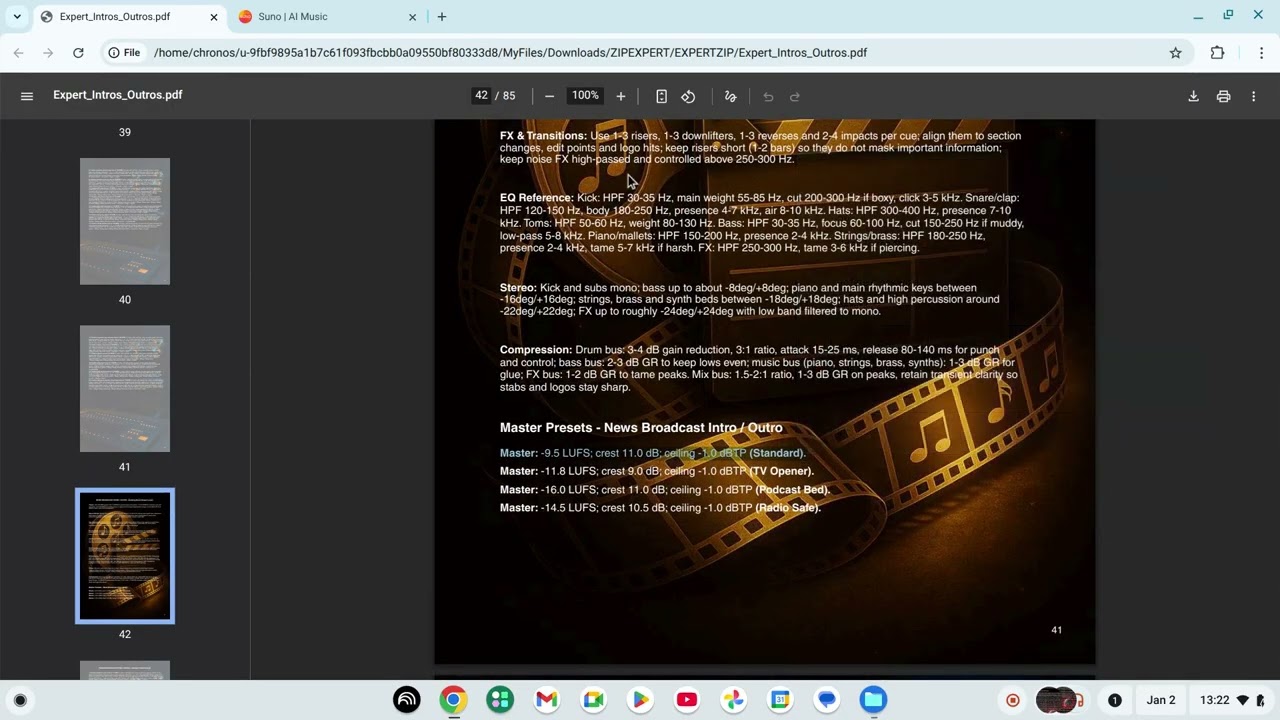
Task: Reload the page in Chrome
Action: click(78, 53)
